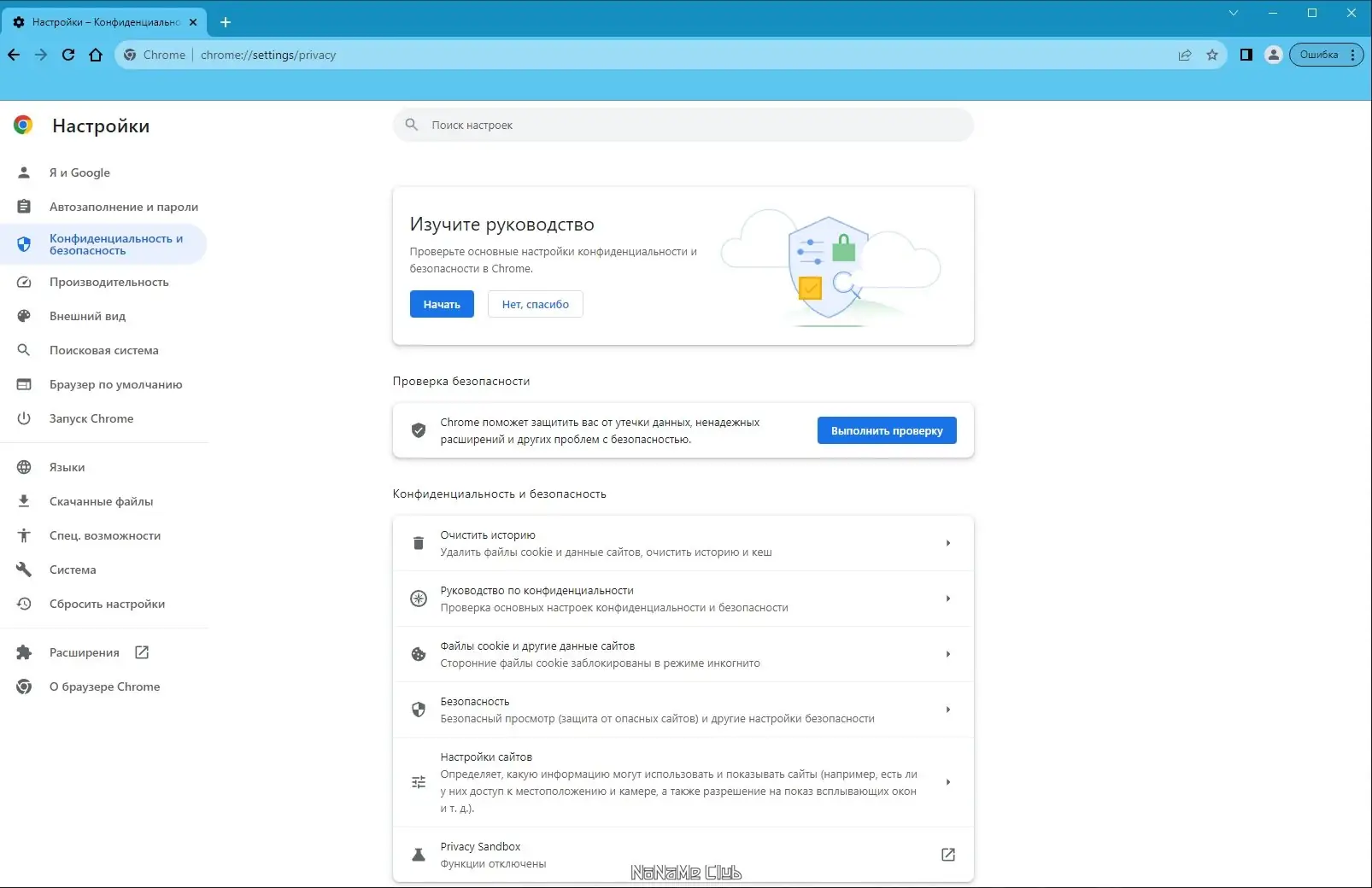The image size is (1372, 888).
Task: Click the shield checkmark icon in Проверка безопасности
Action: coord(419,430)
